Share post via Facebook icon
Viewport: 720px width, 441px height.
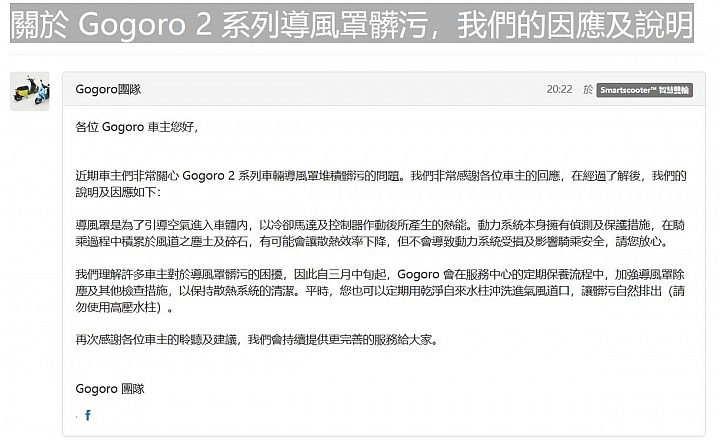pyautogui.click(x=88, y=415)
